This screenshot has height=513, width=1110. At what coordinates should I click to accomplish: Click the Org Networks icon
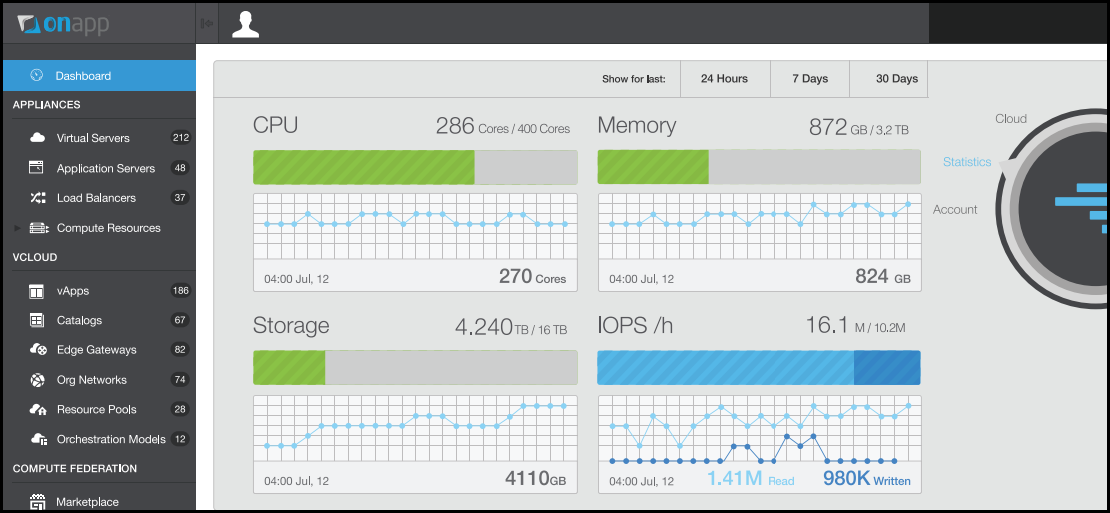[x=37, y=380]
